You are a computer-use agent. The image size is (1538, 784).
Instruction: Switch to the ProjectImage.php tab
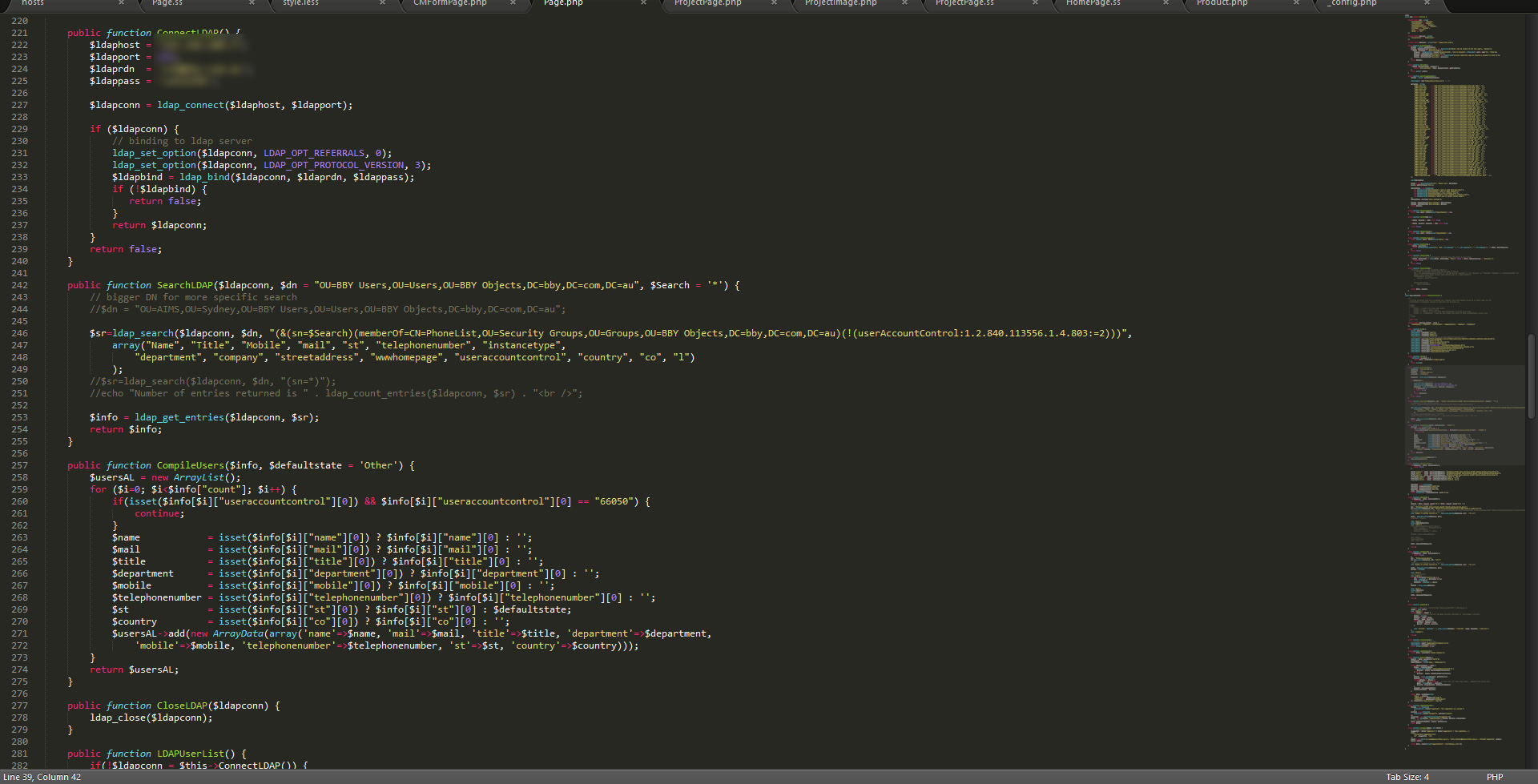coord(840,3)
